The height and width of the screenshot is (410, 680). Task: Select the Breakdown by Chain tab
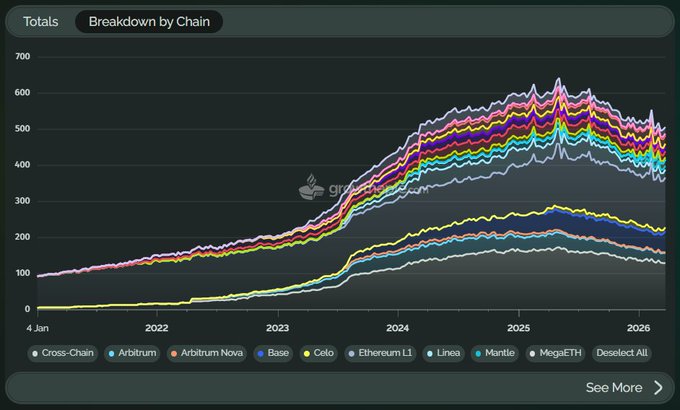[x=149, y=22]
